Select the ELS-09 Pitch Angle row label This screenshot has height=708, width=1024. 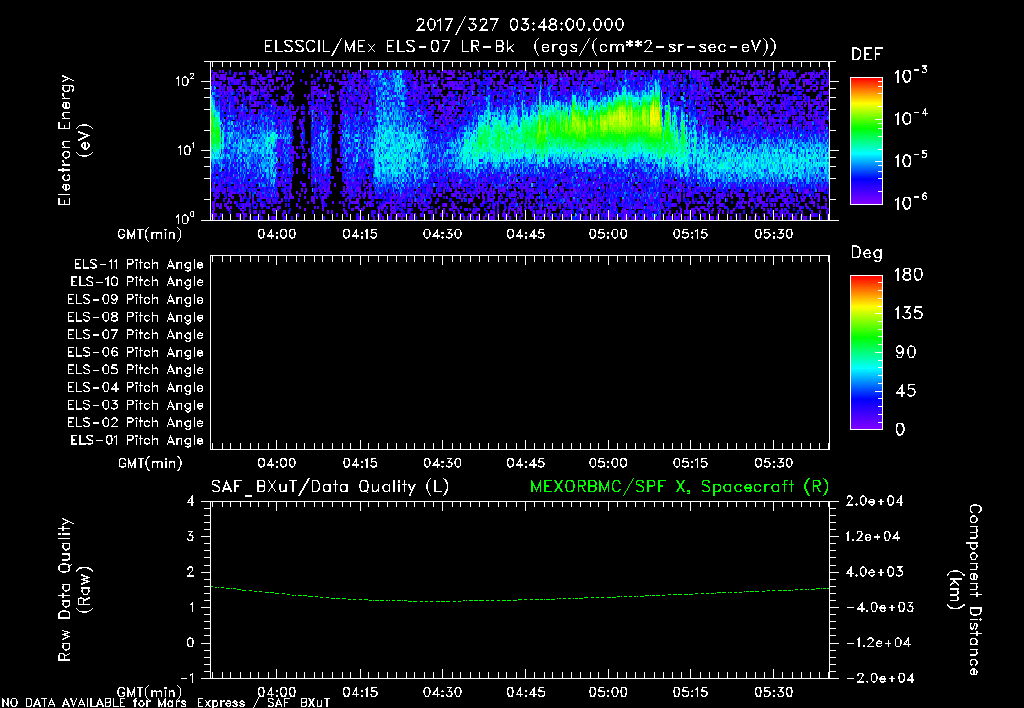(x=136, y=300)
